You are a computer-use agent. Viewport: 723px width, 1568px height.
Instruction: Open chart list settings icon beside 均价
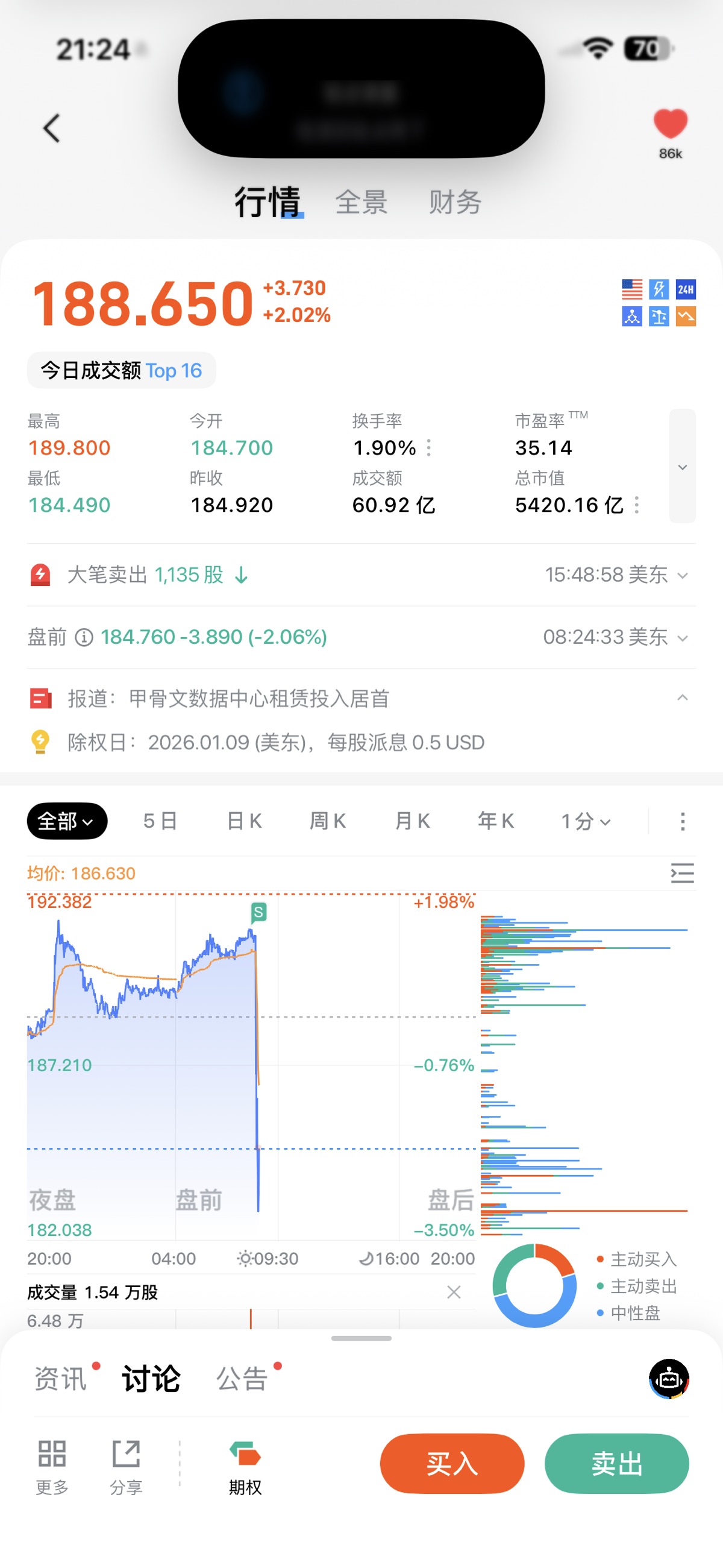click(682, 873)
